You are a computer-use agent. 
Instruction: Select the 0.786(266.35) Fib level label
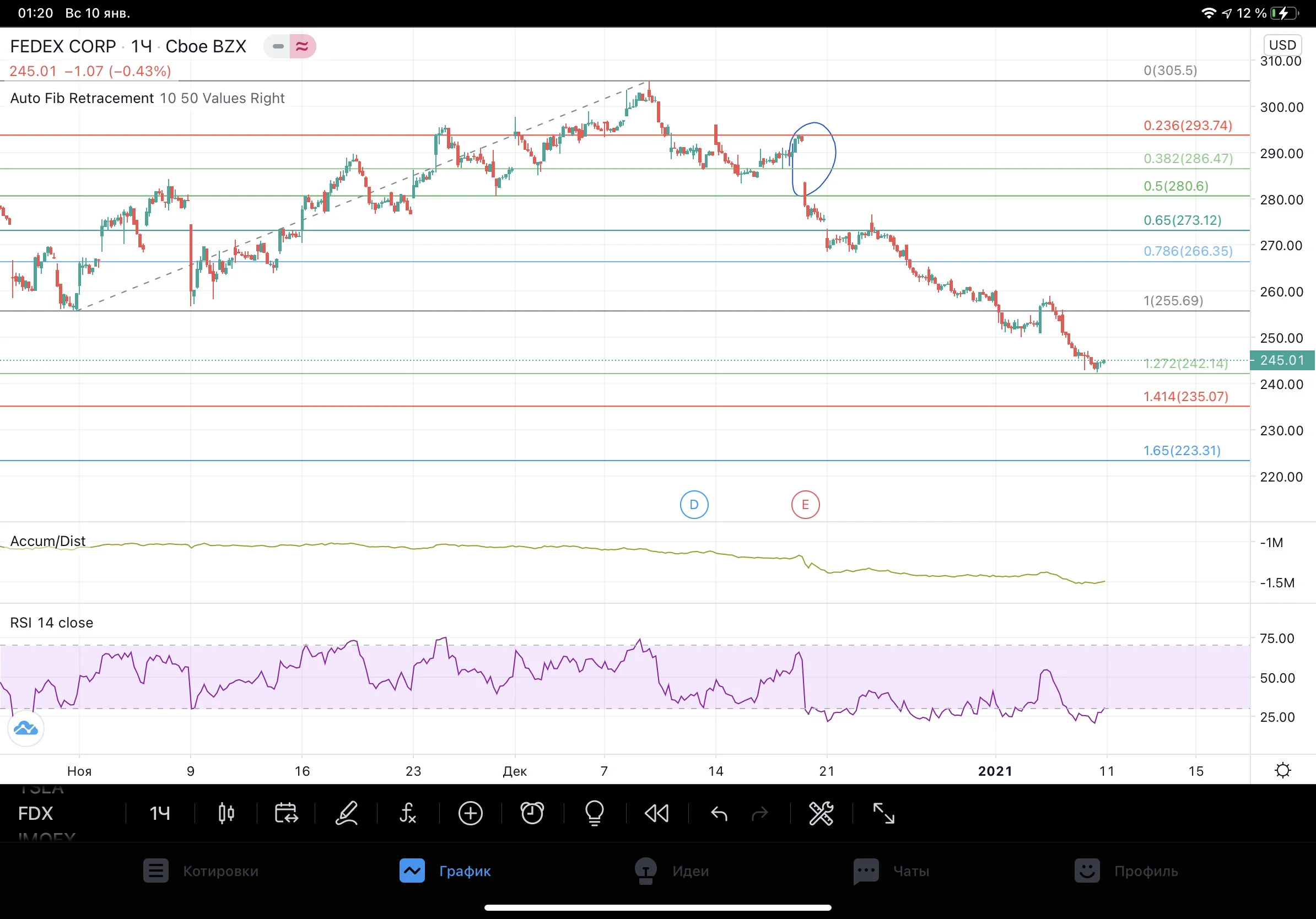(1188, 251)
